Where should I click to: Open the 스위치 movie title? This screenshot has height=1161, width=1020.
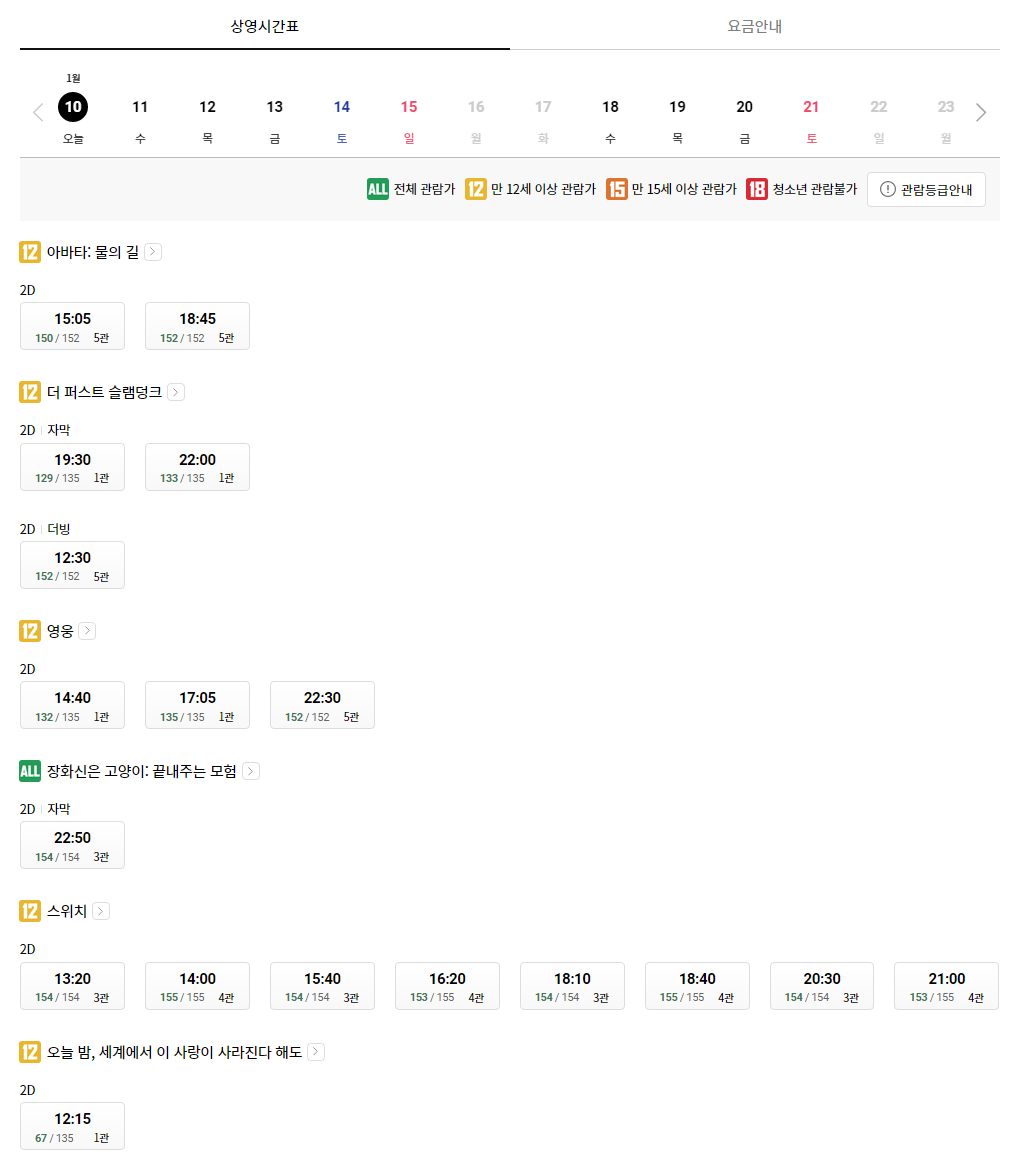(x=67, y=911)
